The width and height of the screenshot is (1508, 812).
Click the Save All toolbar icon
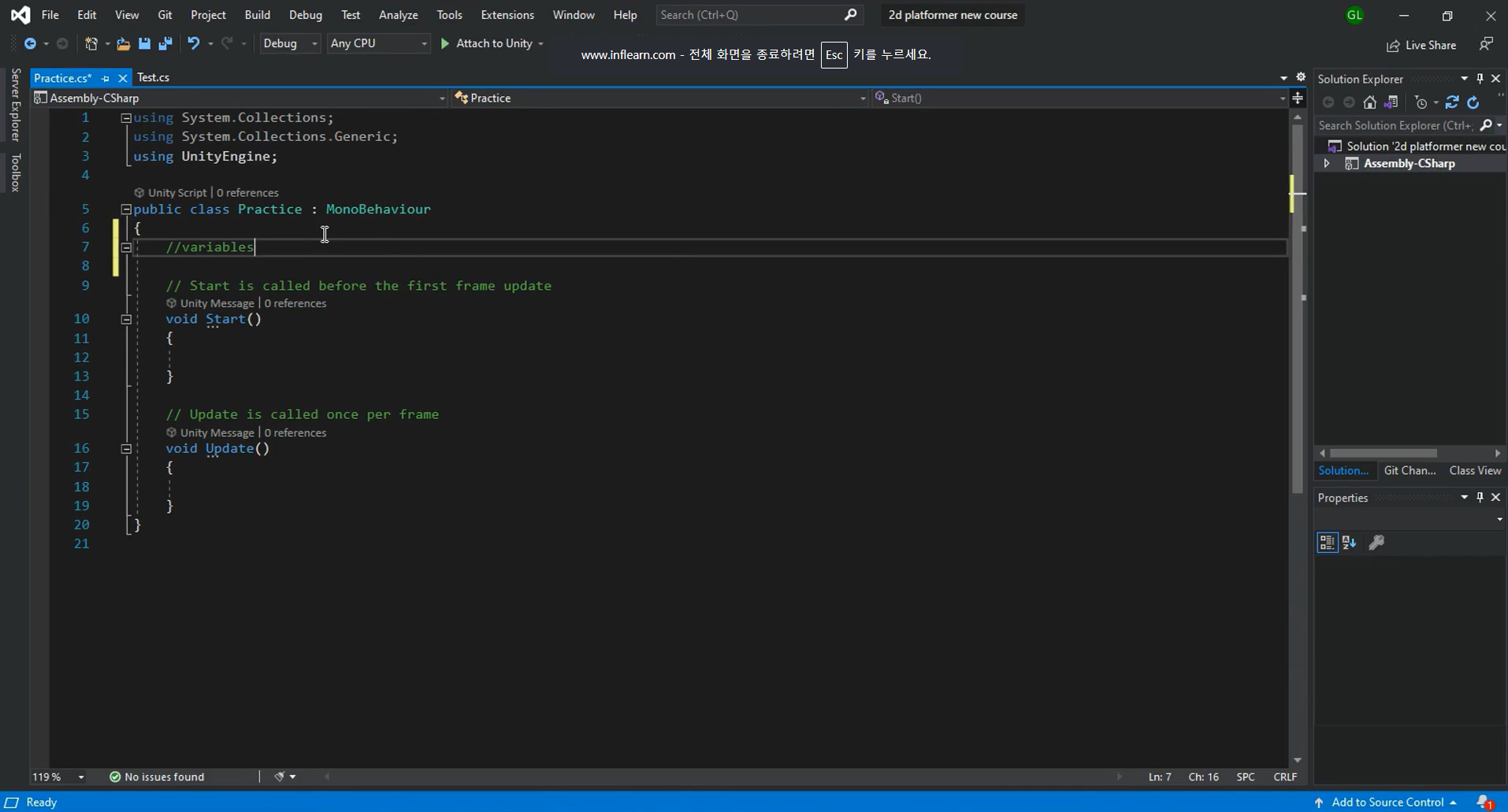[x=165, y=44]
